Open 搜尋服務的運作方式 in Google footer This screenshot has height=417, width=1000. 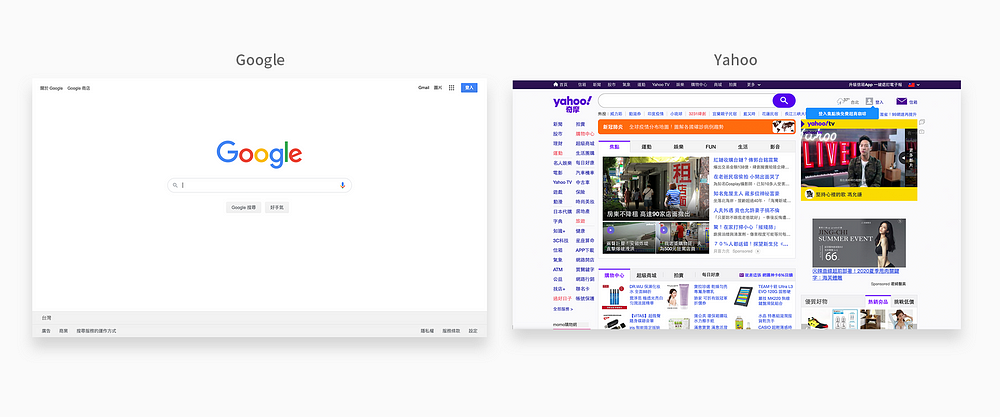click(96, 331)
